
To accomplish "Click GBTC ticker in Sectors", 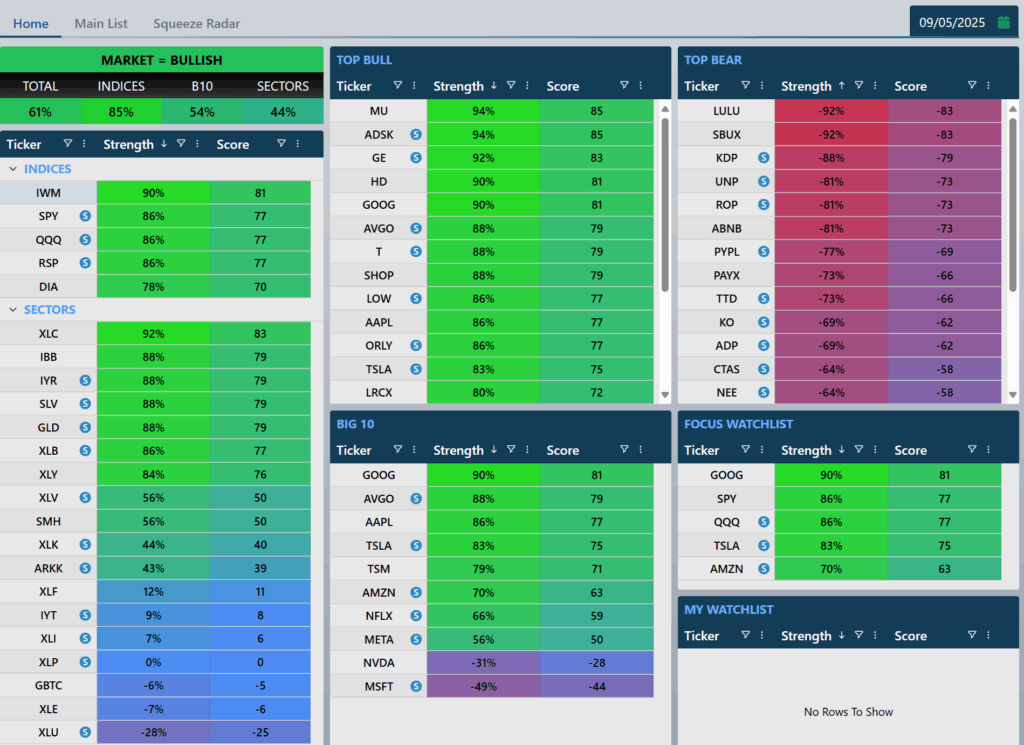I will [x=48, y=686].
